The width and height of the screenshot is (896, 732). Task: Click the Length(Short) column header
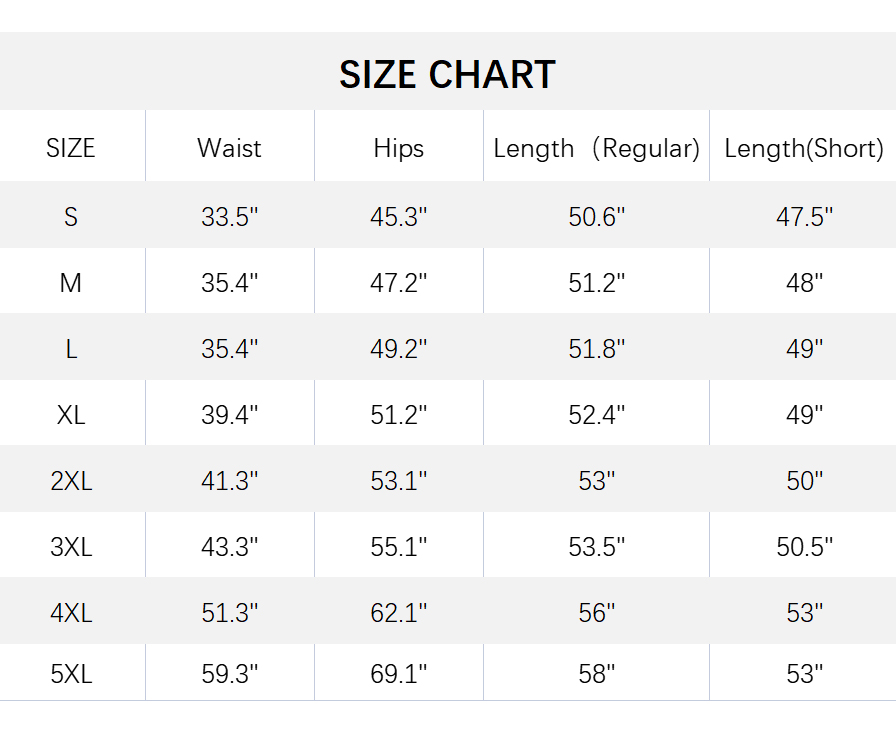click(804, 148)
